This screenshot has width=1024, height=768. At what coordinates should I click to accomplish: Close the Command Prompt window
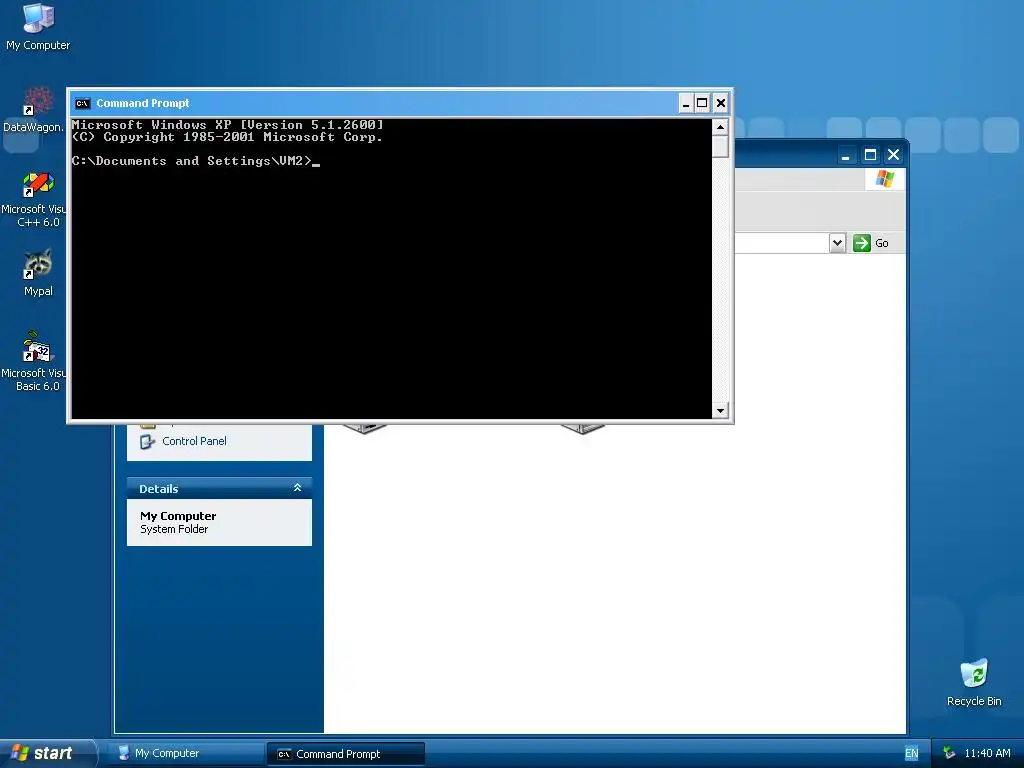(x=720, y=103)
